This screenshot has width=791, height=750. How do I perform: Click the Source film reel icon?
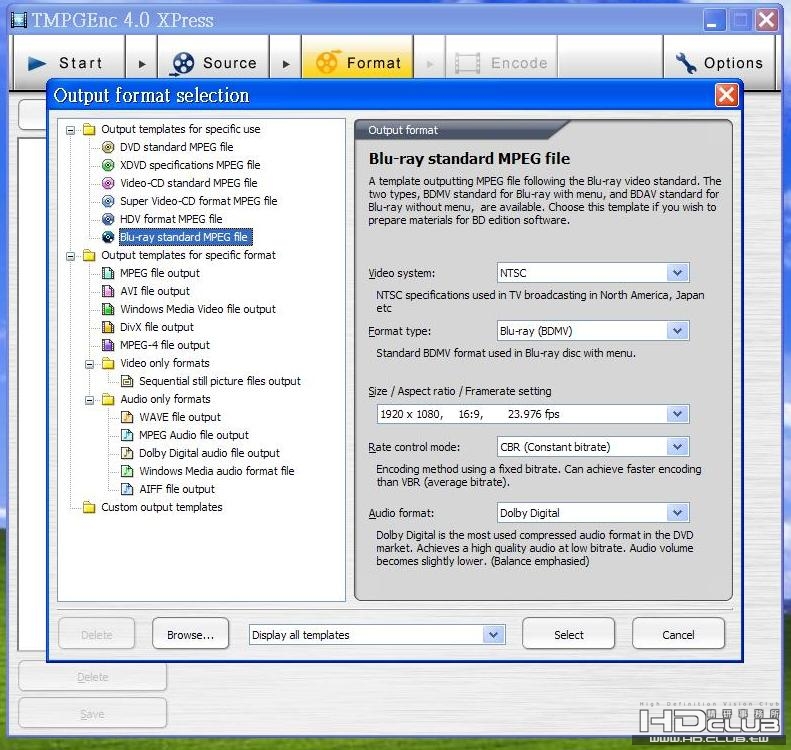point(183,64)
